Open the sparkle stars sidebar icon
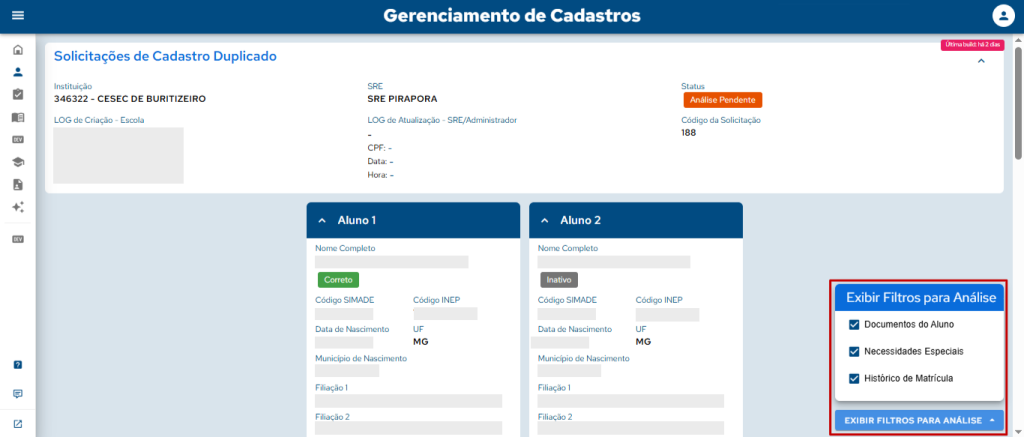This screenshot has height=437, width=1024. click(x=18, y=207)
